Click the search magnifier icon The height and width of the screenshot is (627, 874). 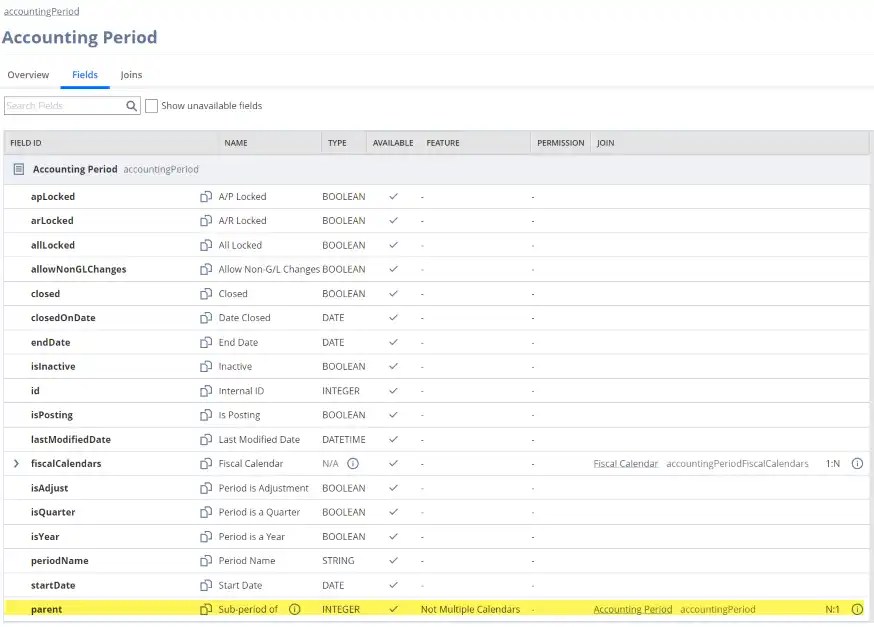click(x=131, y=106)
